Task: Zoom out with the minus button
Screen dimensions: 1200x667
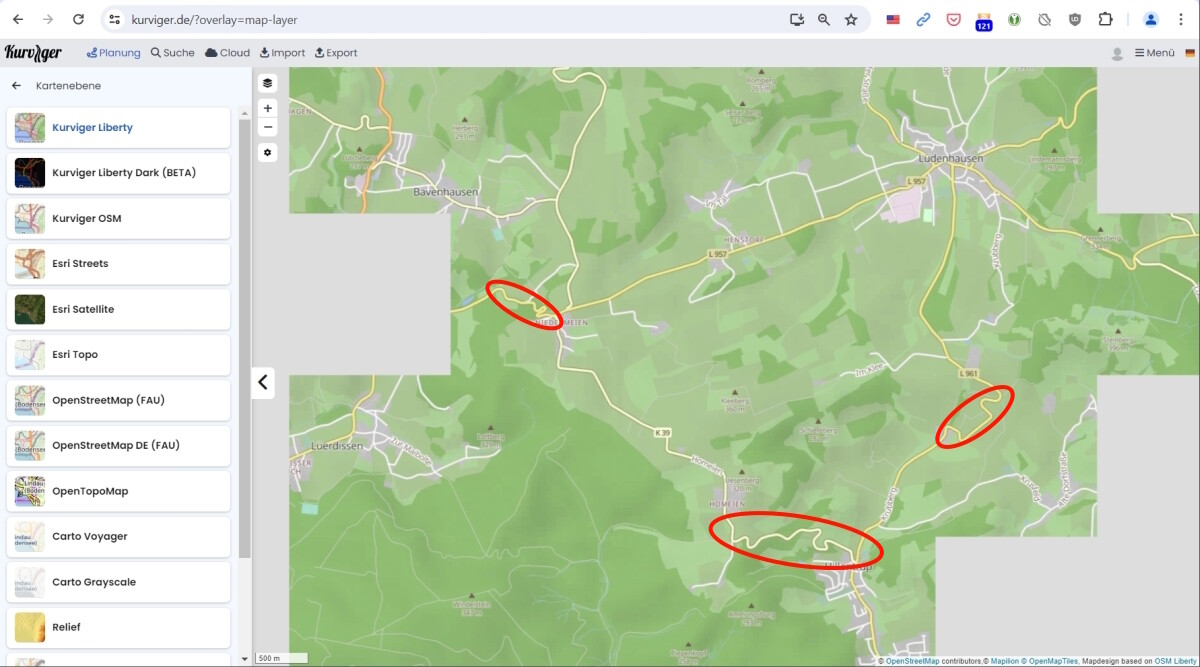Action: click(267, 127)
